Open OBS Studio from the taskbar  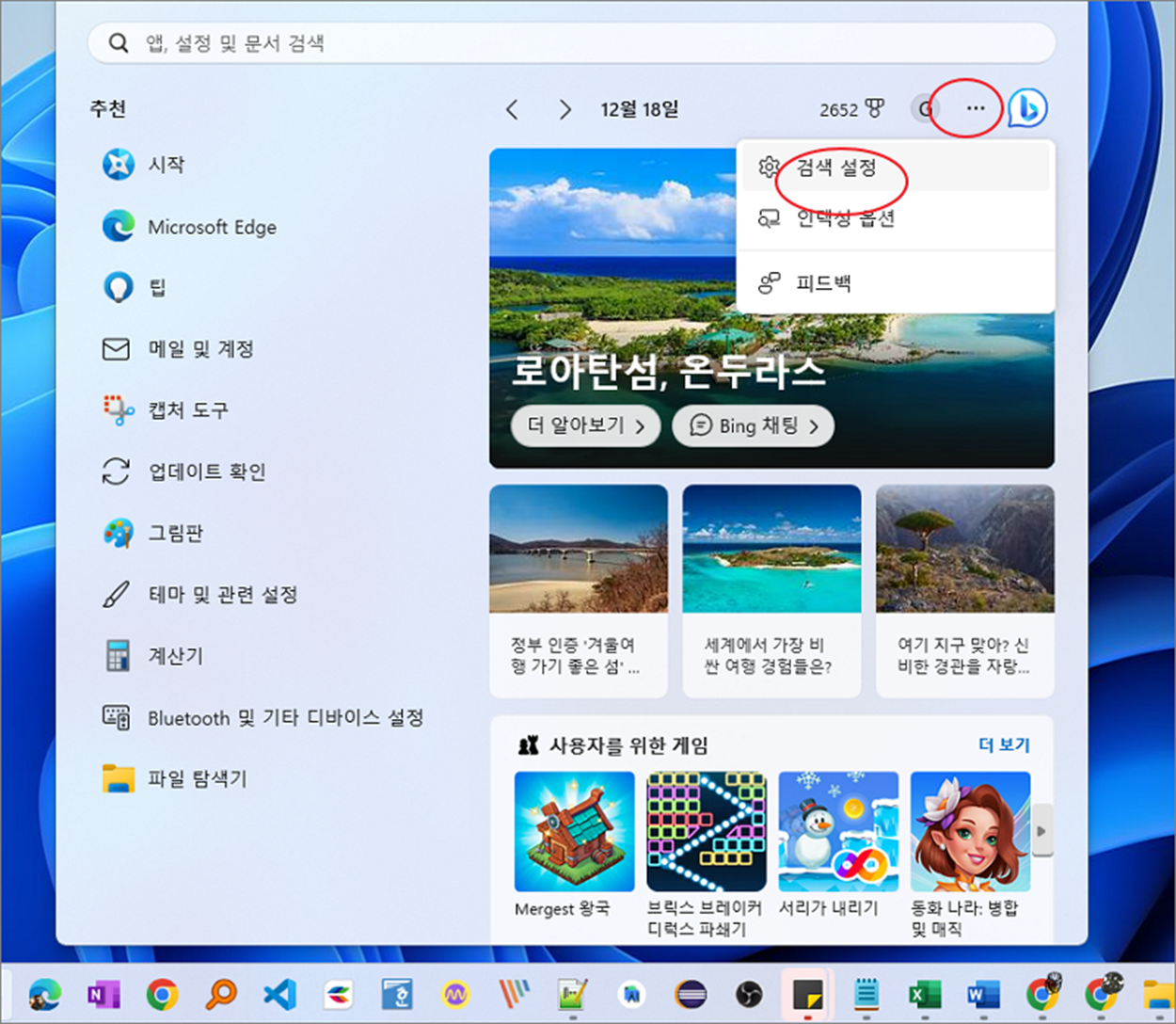click(749, 994)
